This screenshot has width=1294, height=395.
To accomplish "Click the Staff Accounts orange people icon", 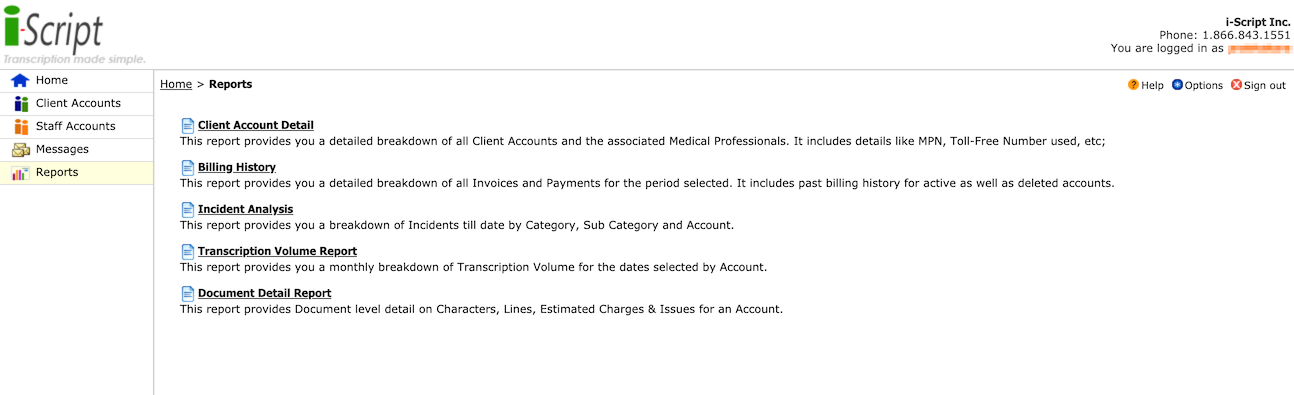I will click(20, 126).
